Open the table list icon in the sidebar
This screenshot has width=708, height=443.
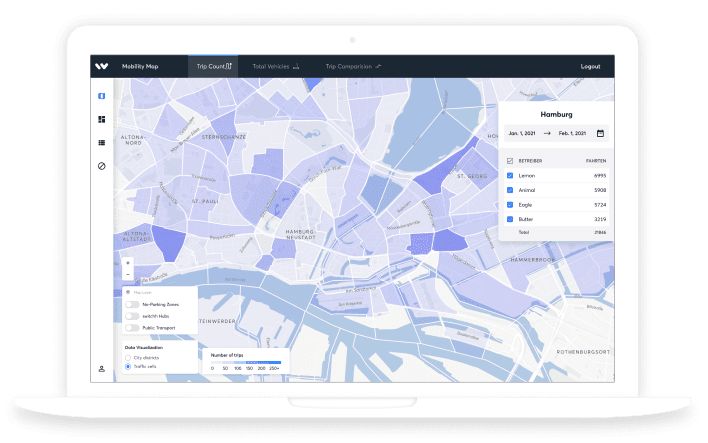(102, 143)
